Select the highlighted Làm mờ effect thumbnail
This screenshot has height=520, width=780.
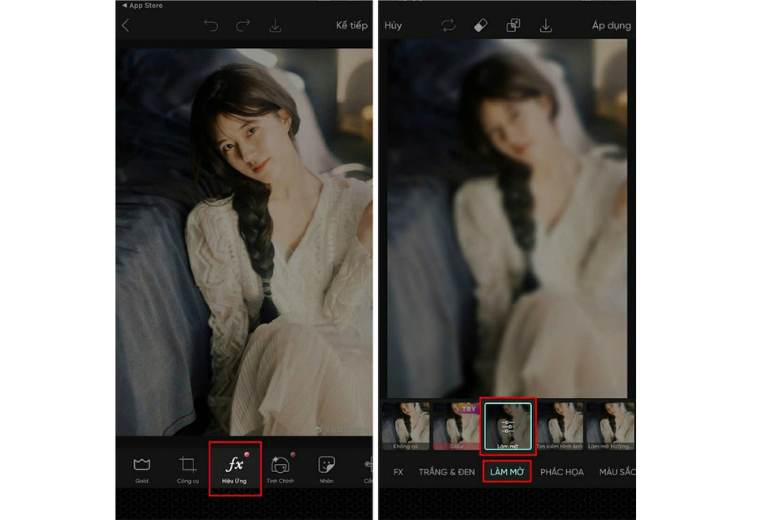coord(508,425)
